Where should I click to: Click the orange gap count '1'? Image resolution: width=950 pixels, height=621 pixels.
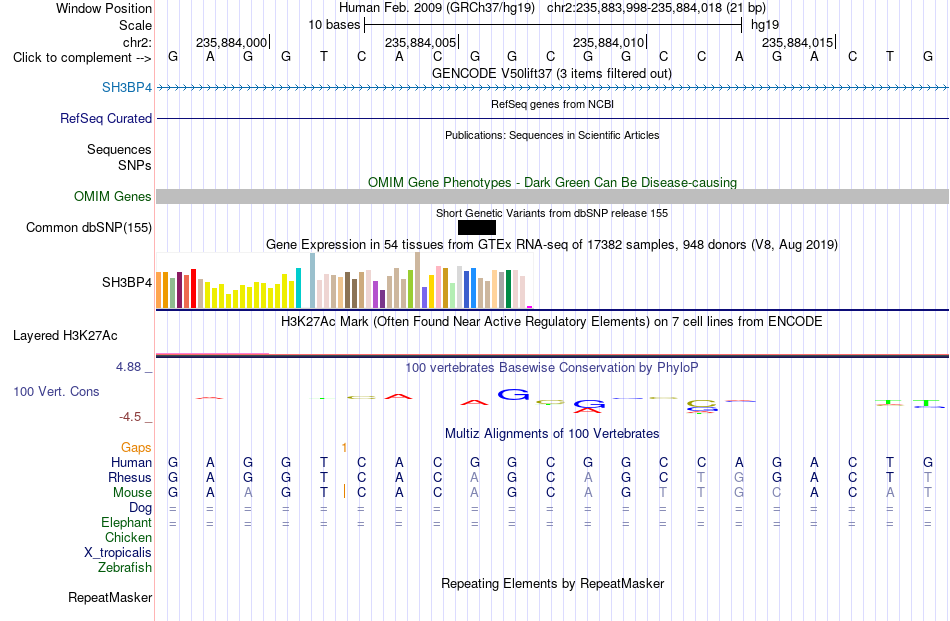click(x=344, y=447)
